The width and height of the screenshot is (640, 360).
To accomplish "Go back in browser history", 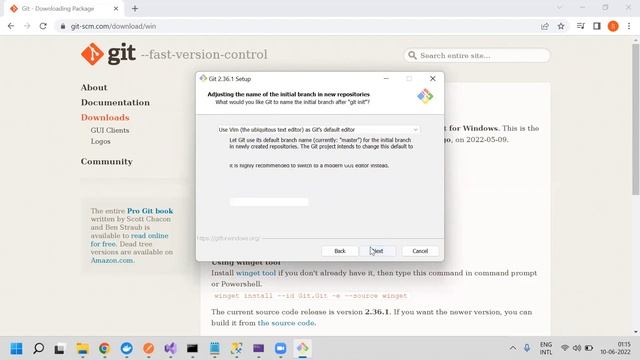I will pos(11,26).
